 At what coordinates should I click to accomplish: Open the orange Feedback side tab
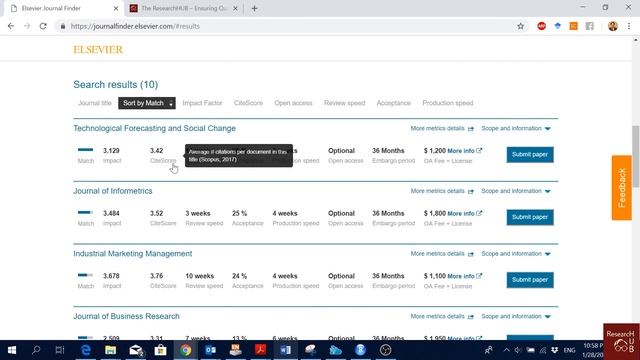point(622,188)
